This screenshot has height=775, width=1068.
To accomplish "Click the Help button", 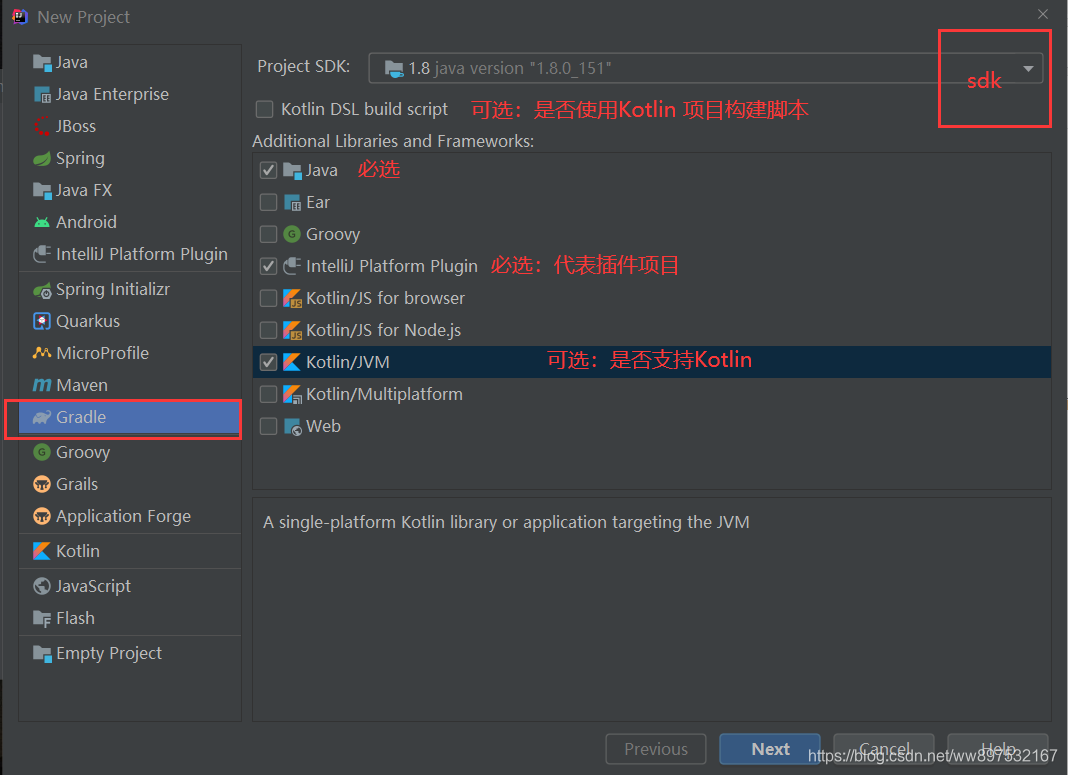I will [997, 749].
